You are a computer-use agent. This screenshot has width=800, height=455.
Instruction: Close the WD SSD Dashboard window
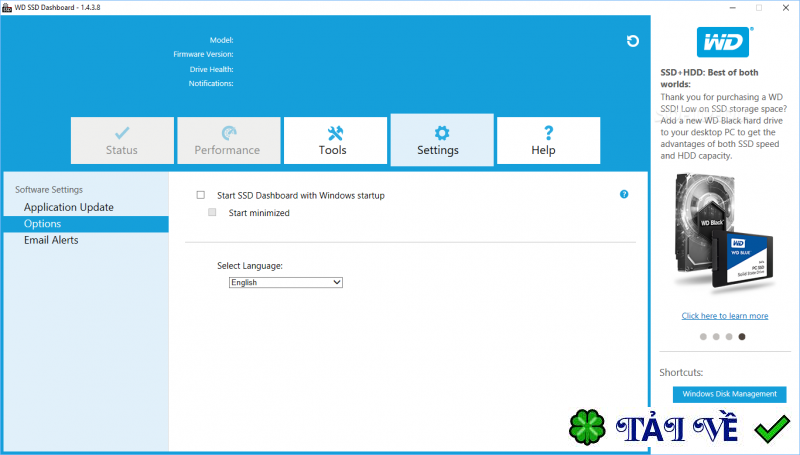coord(786,8)
